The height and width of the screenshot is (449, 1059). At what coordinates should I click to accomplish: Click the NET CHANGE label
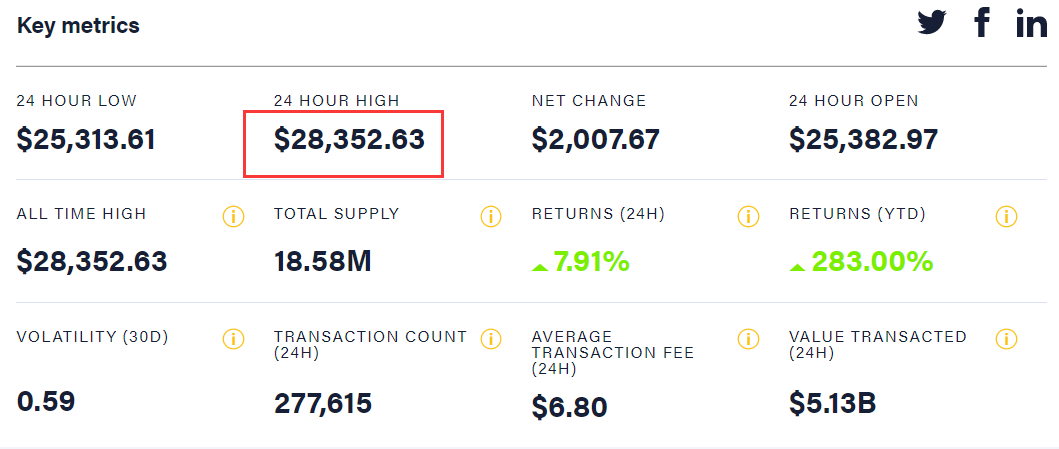[589, 101]
